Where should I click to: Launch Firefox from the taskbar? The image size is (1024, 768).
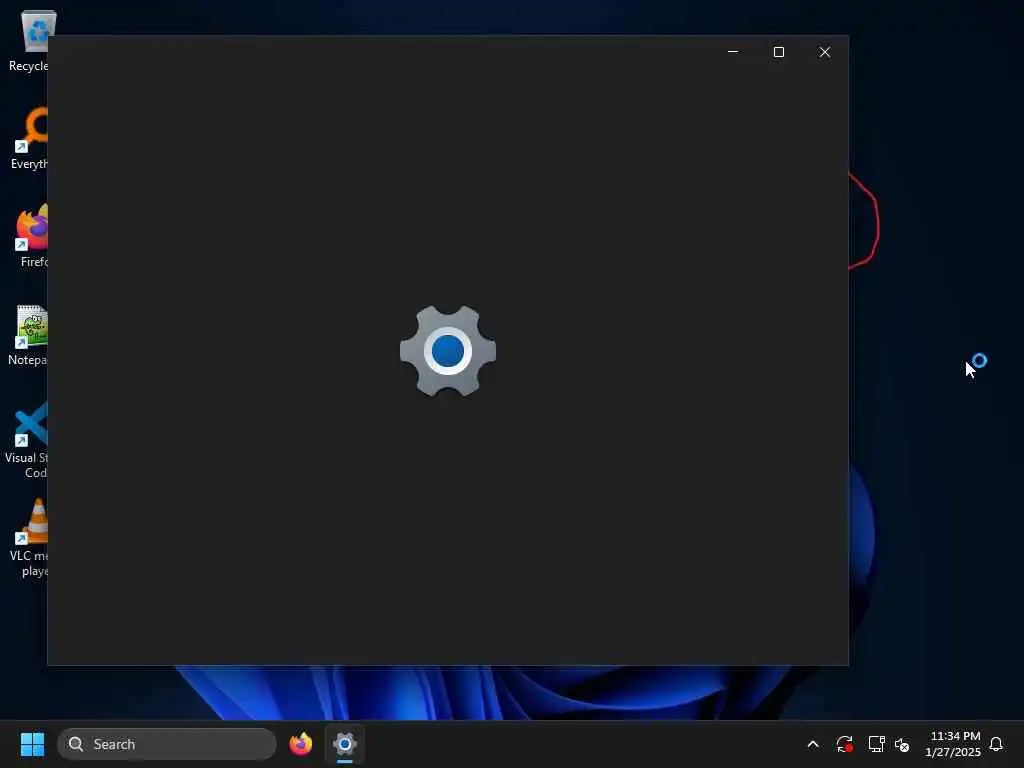coord(300,744)
